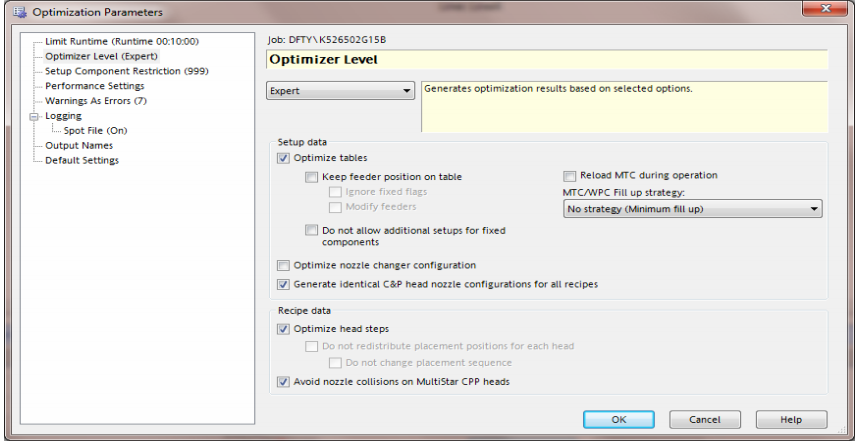Open Performance Settings in the tree

94,86
